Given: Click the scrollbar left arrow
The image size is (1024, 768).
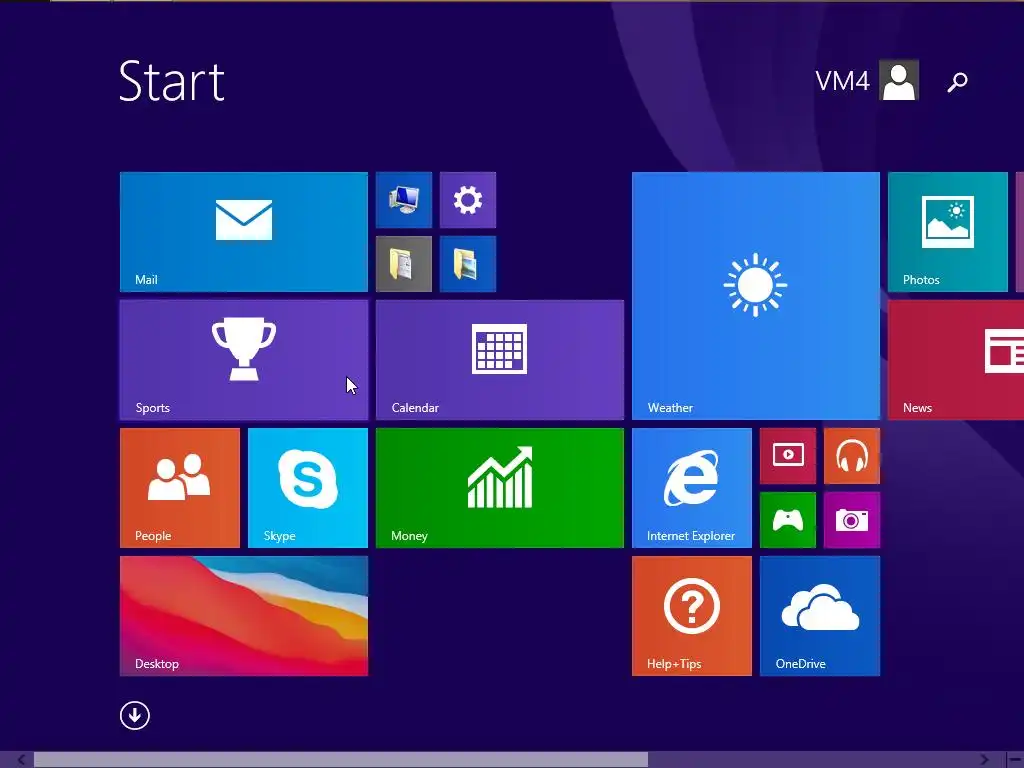Looking at the screenshot, I should (x=21, y=760).
